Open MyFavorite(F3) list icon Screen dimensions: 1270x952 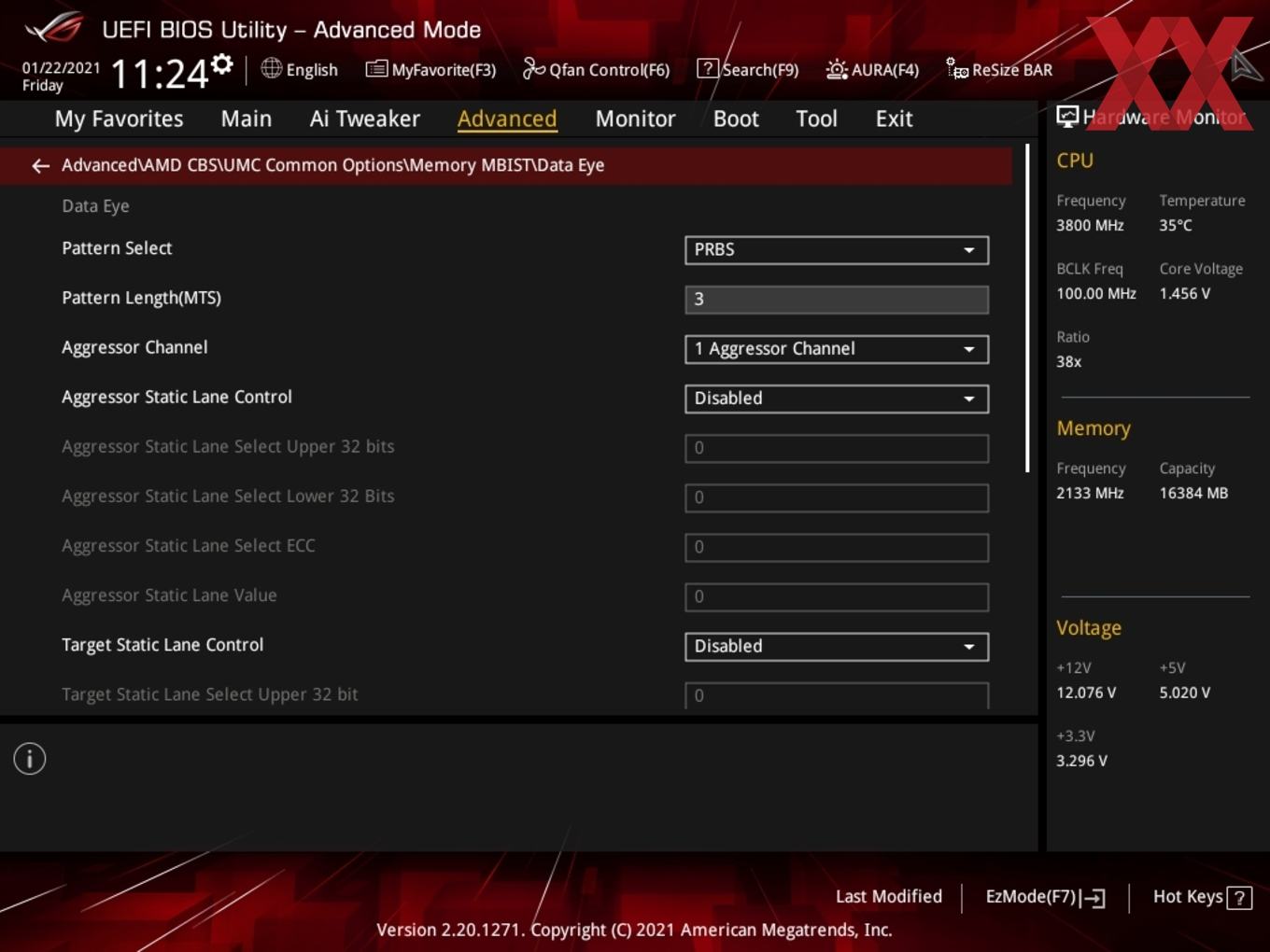coord(376,69)
